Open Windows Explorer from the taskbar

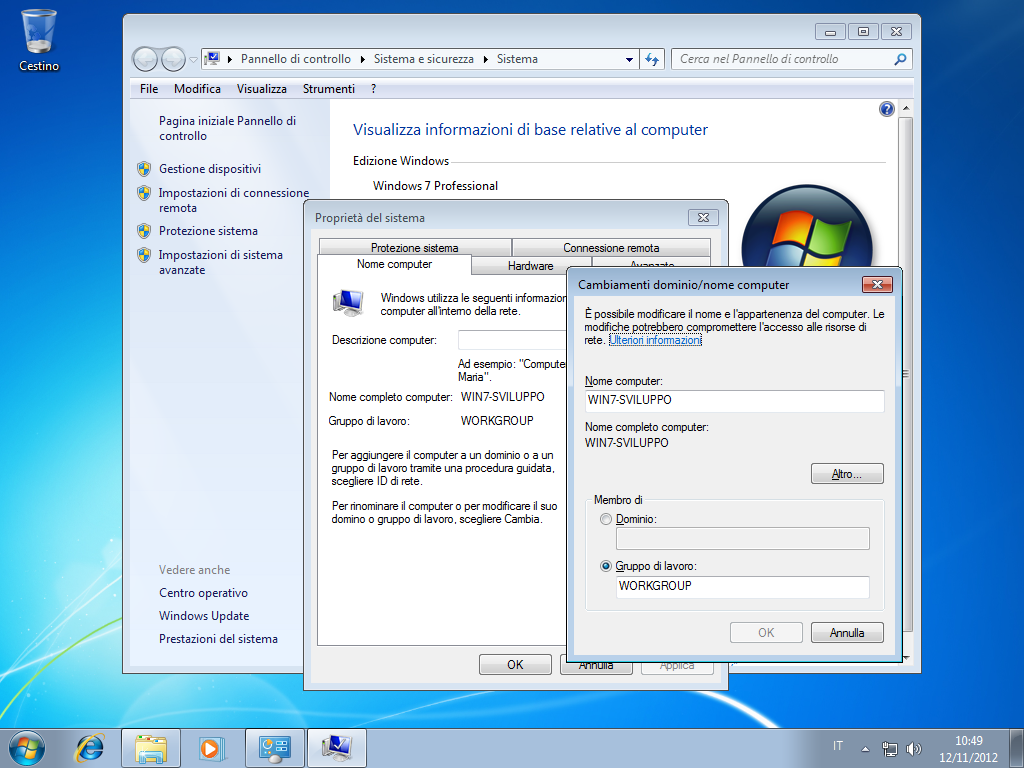(151, 747)
